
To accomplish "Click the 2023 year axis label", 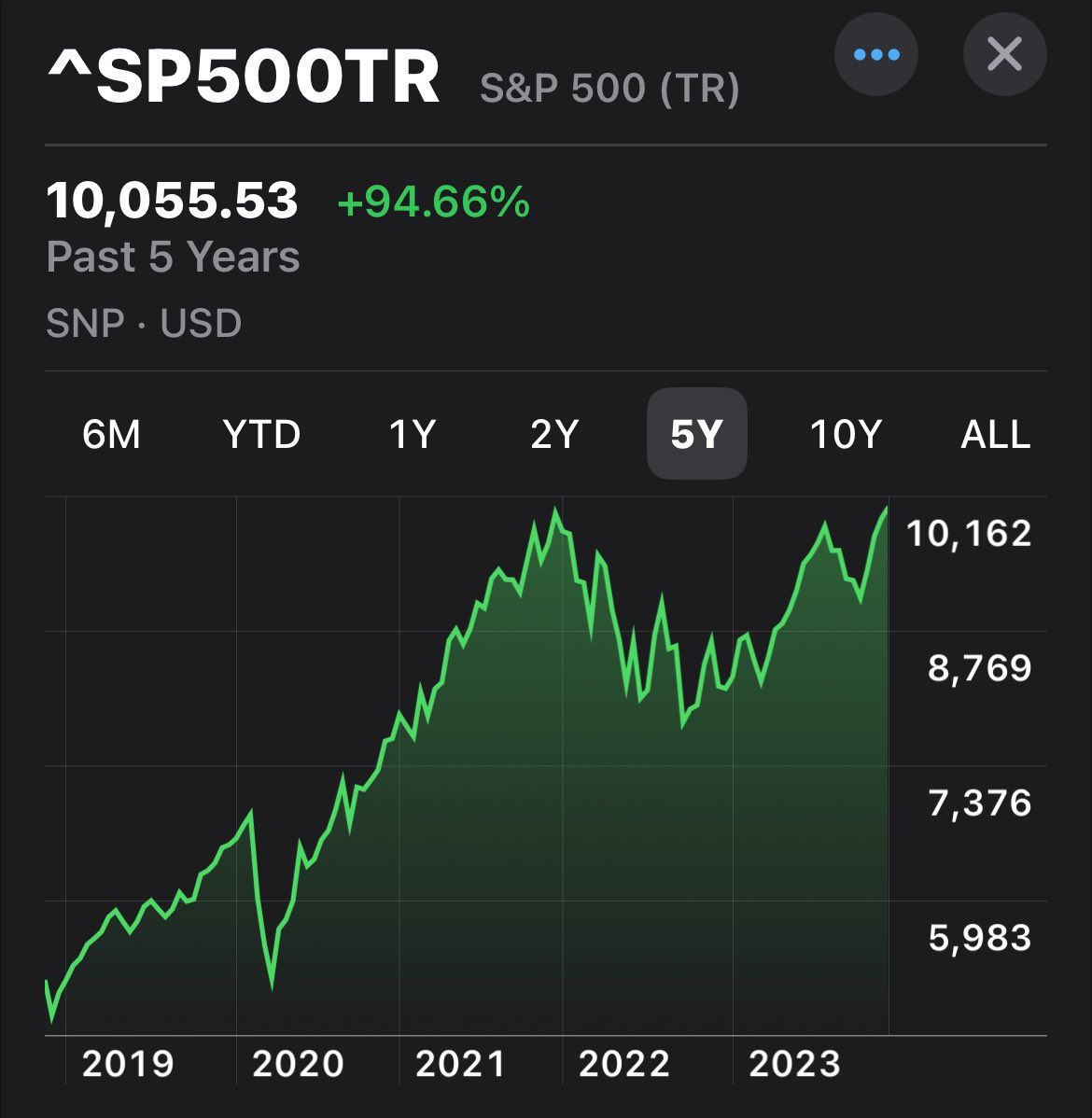I will pyautogui.click(x=794, y=1064).
